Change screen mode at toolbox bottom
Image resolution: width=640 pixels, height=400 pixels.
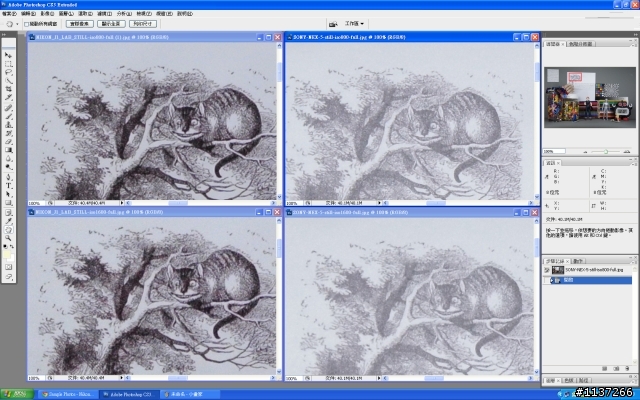[8, 277]
